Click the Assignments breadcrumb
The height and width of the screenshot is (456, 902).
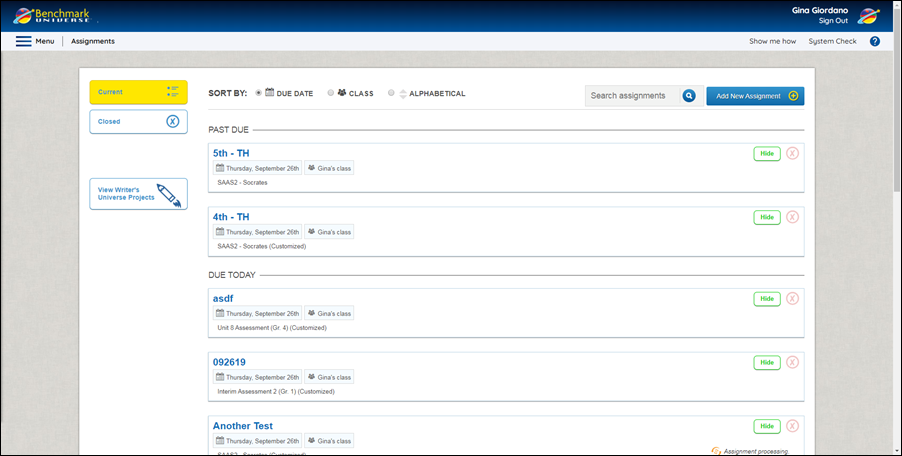pyautogui.click(x=93, y=41)
